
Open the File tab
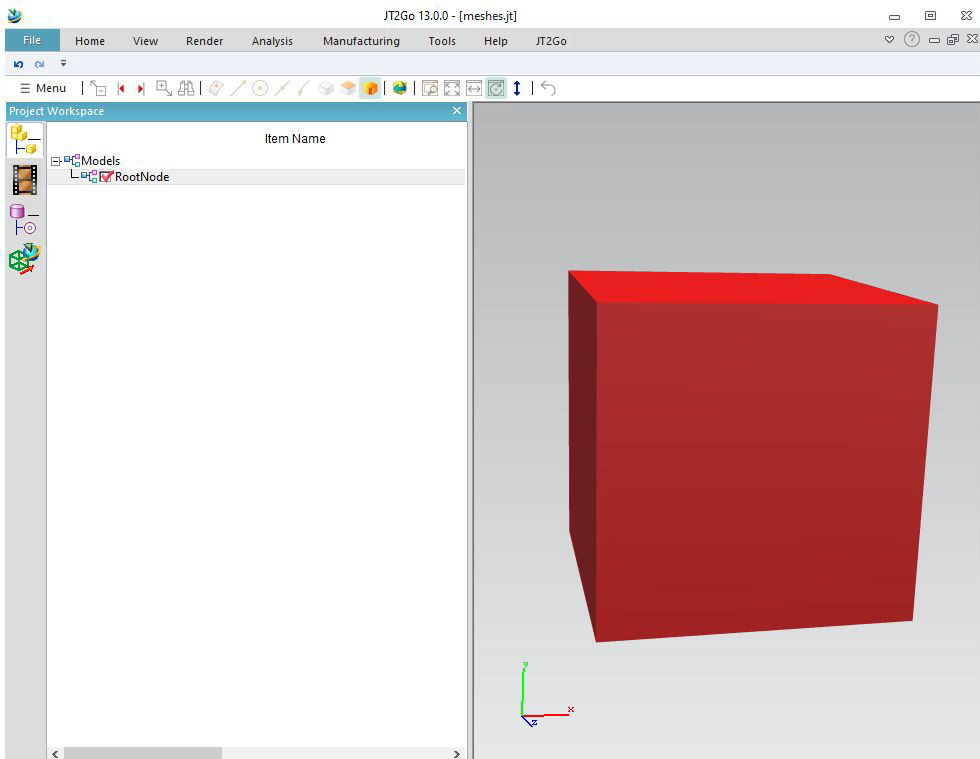pyautogui.click(x=32, y=40)
